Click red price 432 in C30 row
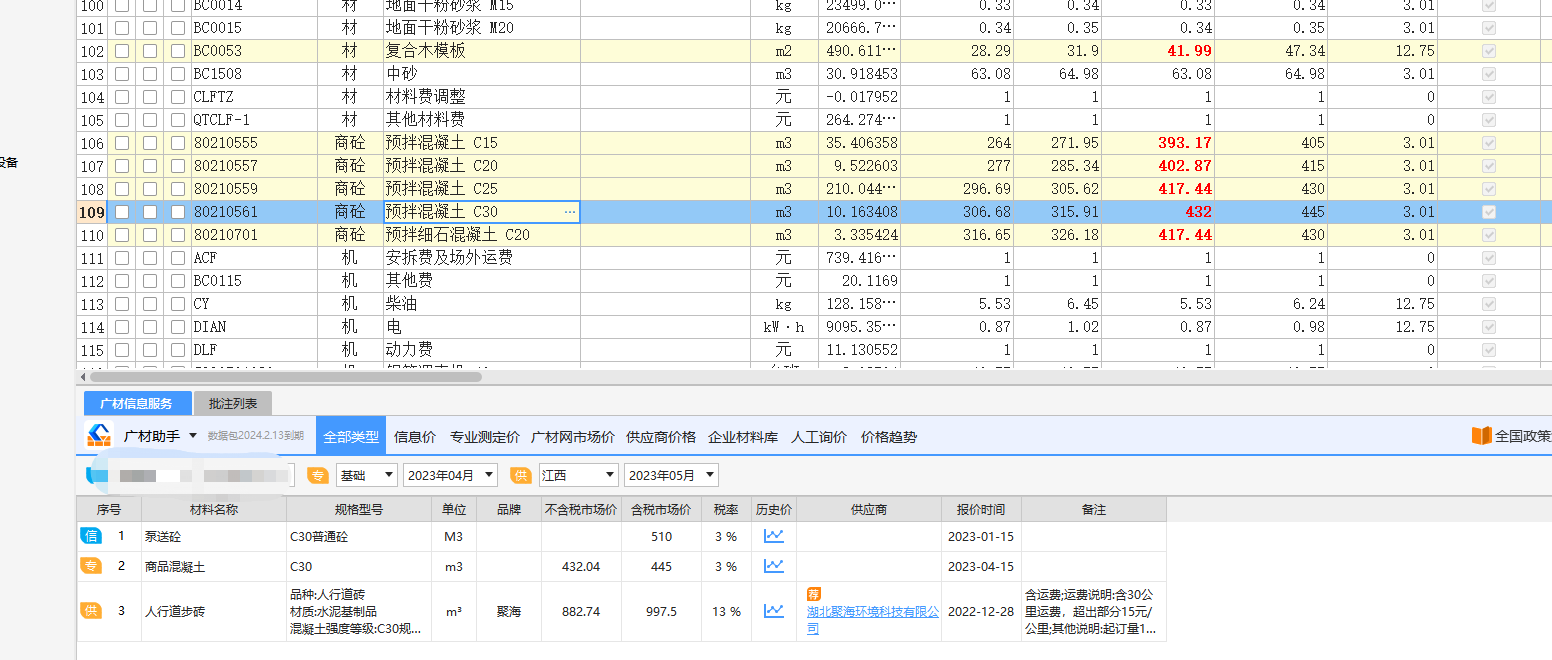Screen dimensions: 1552x660 [1198, 212]
